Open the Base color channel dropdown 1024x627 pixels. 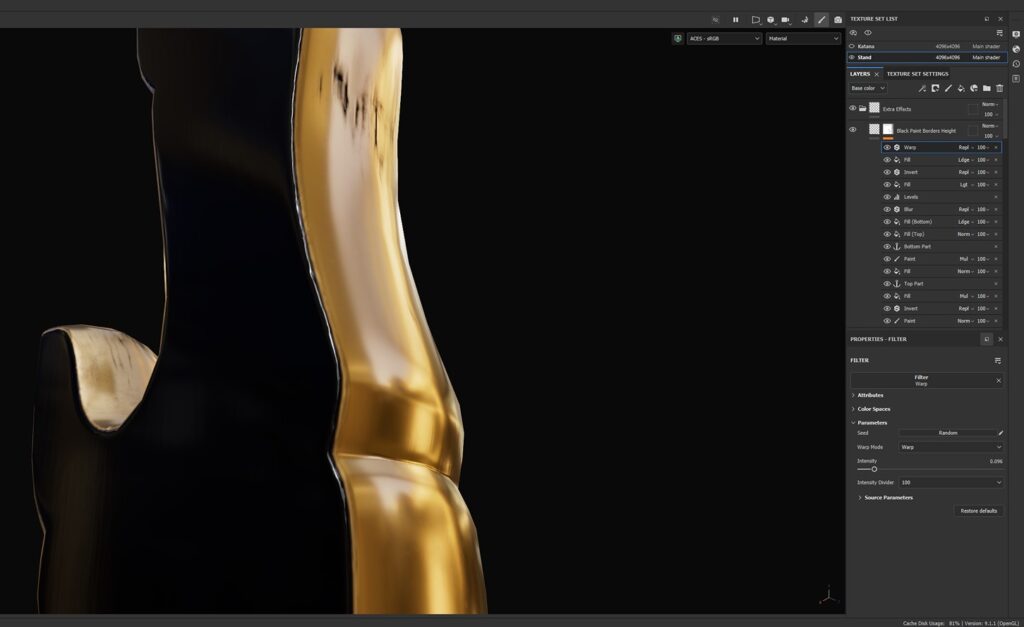click(867, 88)
